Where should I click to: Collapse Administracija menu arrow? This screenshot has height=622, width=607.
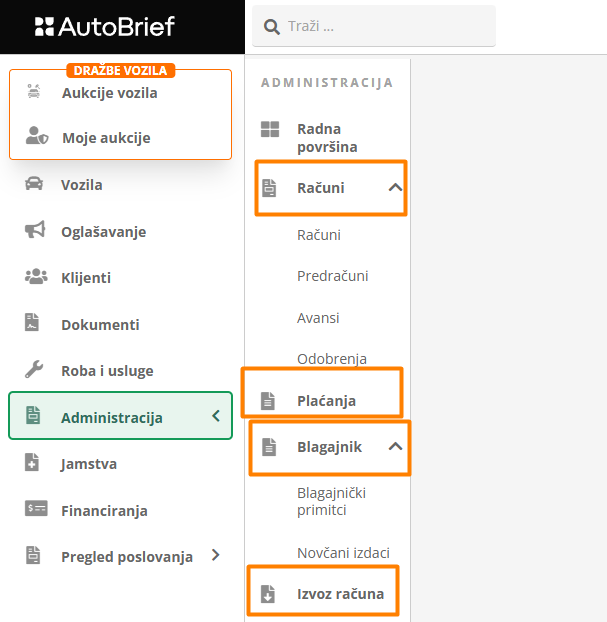(215, 416)
